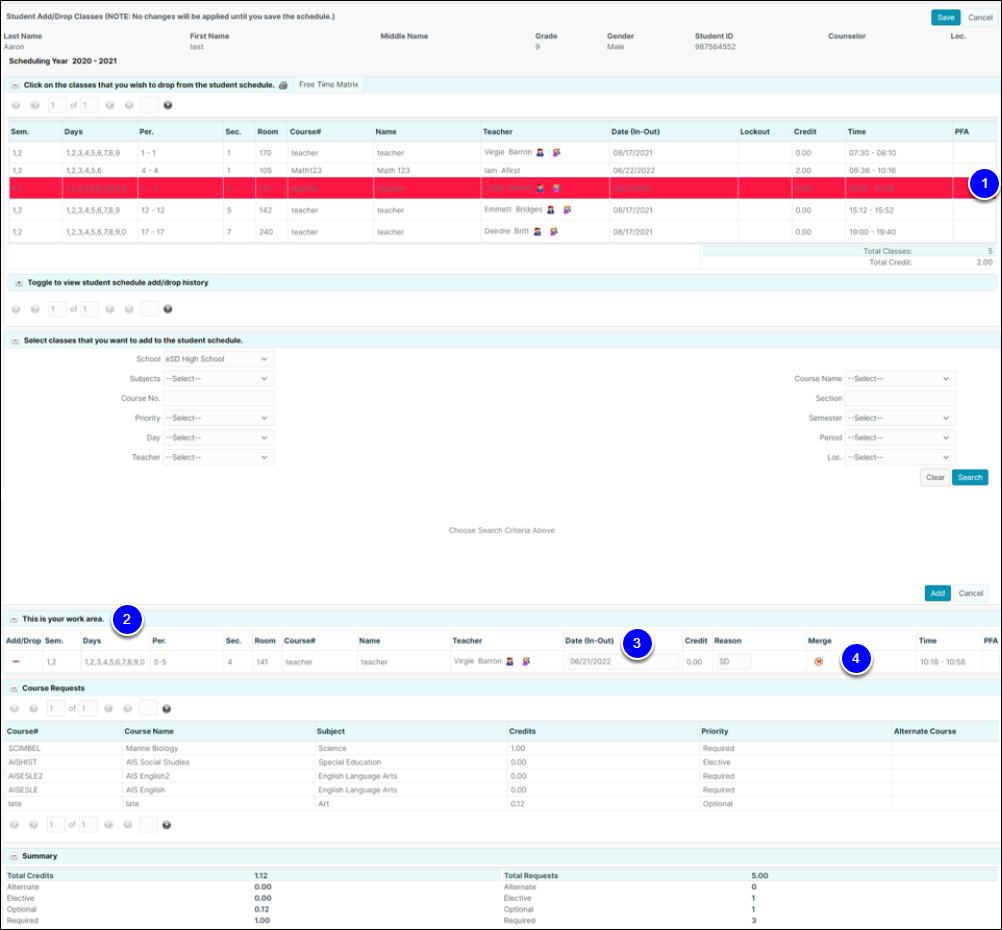Click first page icon in add/drop history pager
Screen dimensions: 1002x930
click(x=16, y=309)
